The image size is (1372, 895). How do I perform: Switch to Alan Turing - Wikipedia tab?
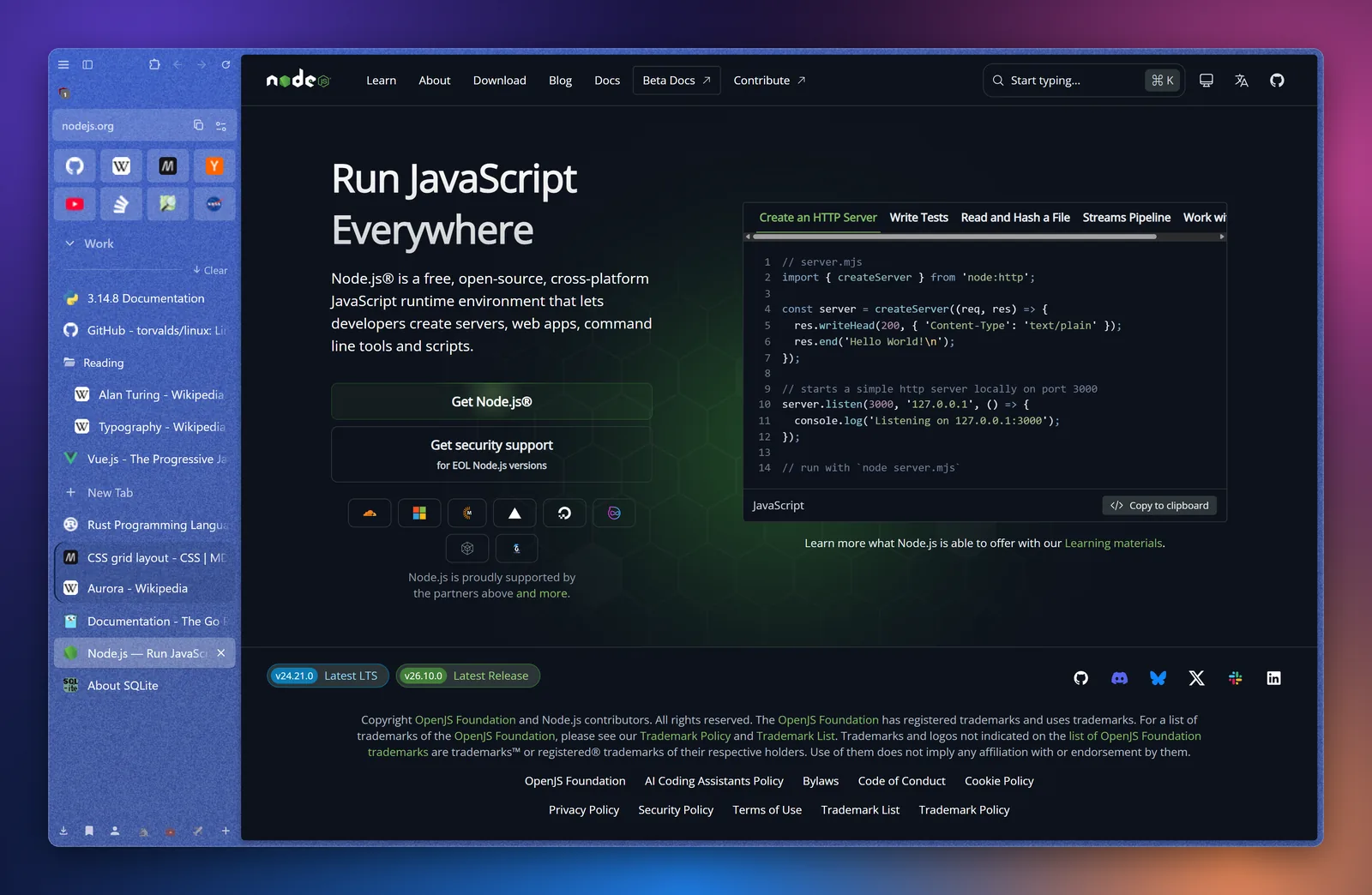coord(145,394)
